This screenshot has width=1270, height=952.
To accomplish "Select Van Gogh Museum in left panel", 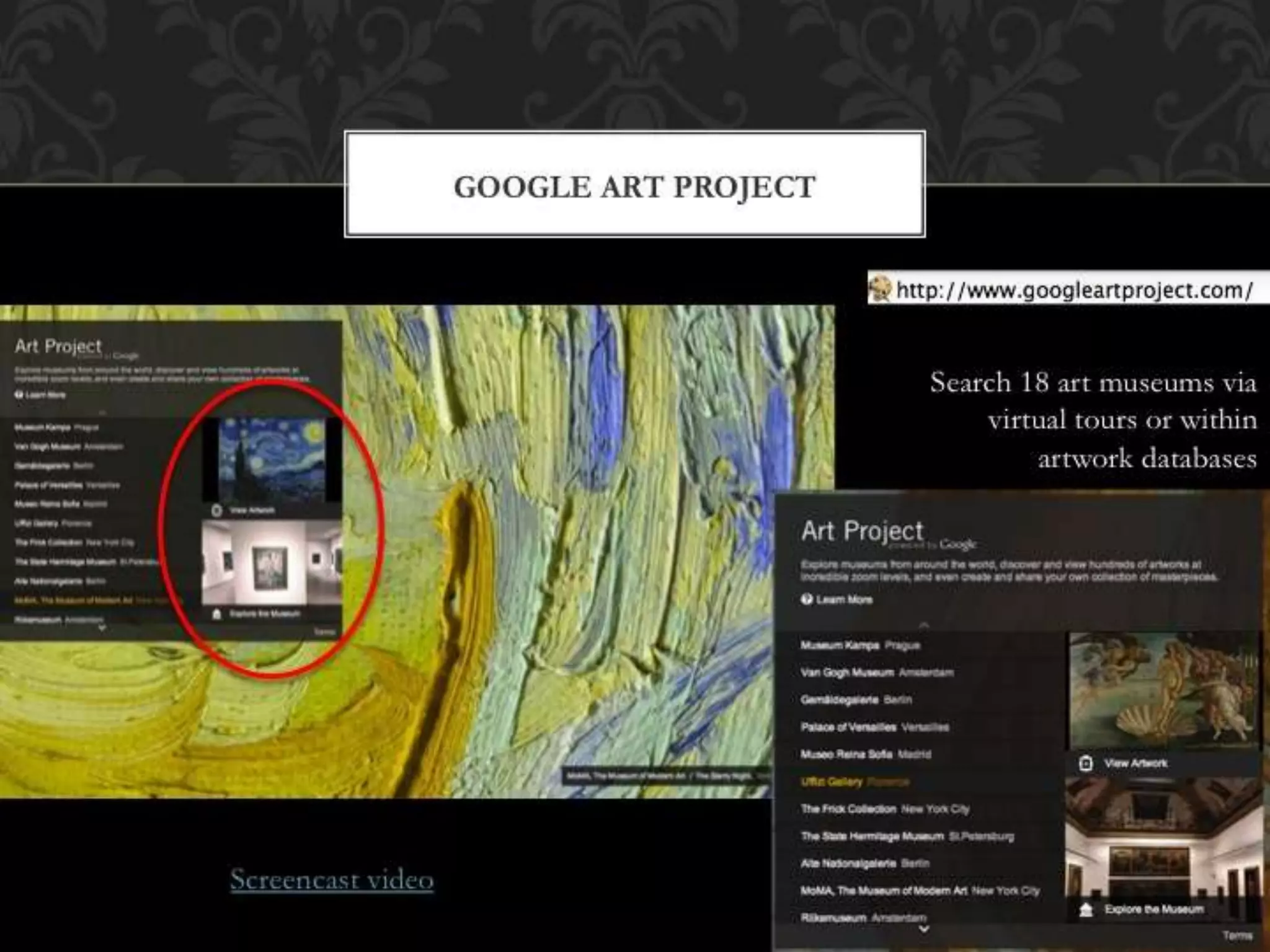I will (69, 446).
